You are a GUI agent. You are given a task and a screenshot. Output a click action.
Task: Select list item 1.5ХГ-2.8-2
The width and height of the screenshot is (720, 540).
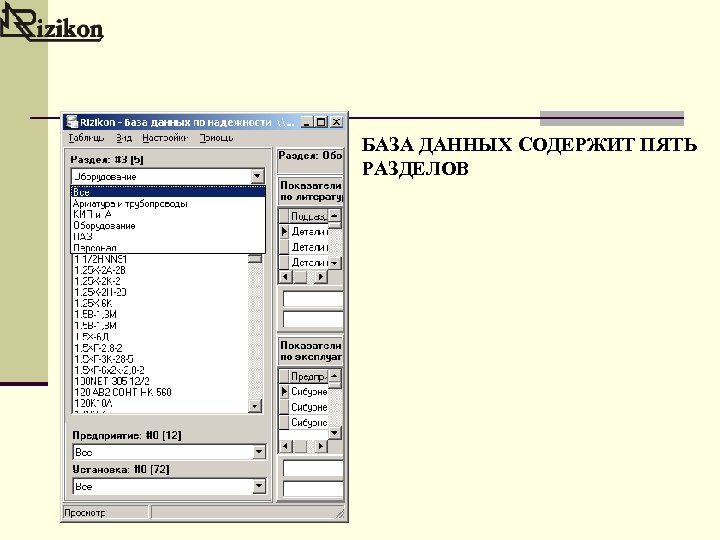point(98,348)
